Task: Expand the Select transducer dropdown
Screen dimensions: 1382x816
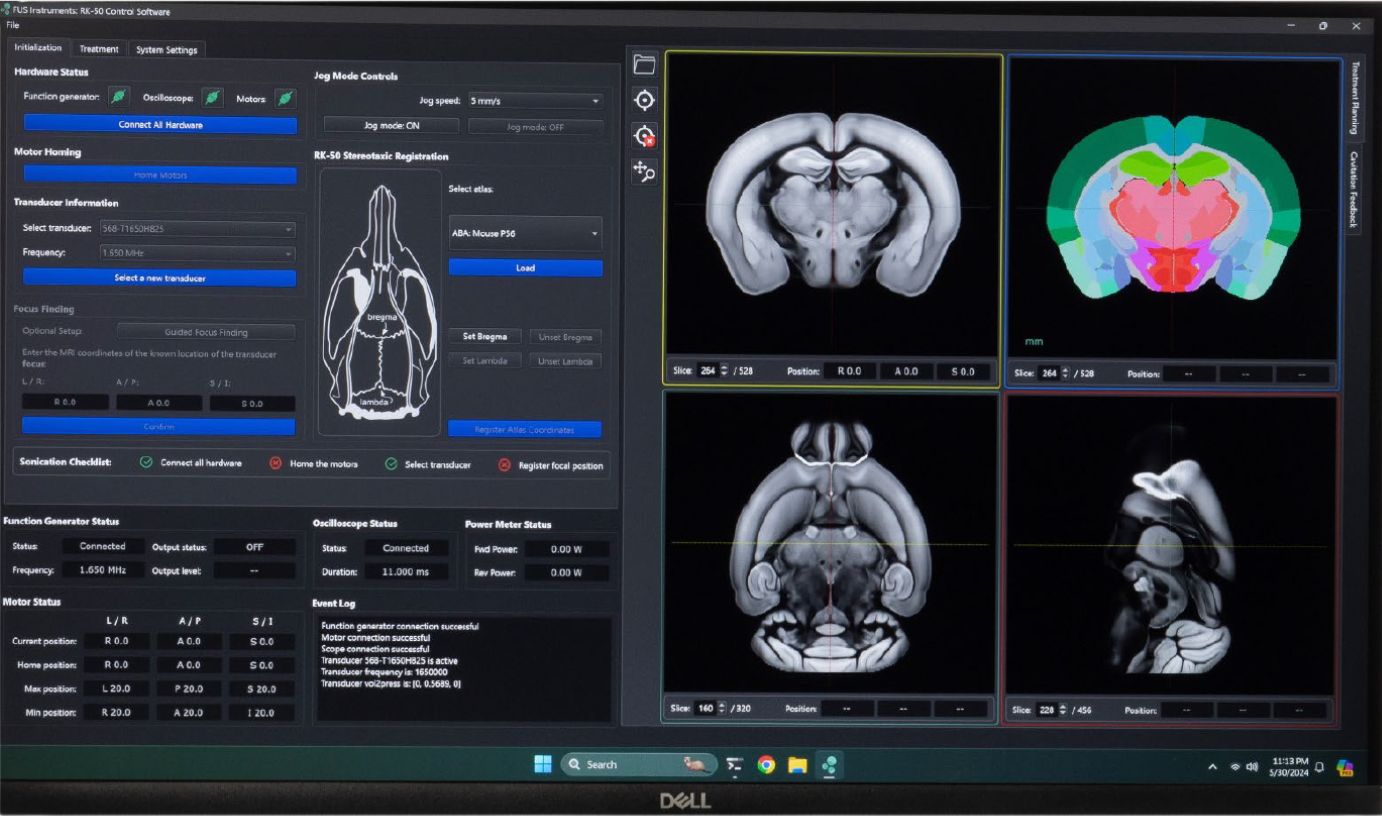Action: (x=196, y=229)
